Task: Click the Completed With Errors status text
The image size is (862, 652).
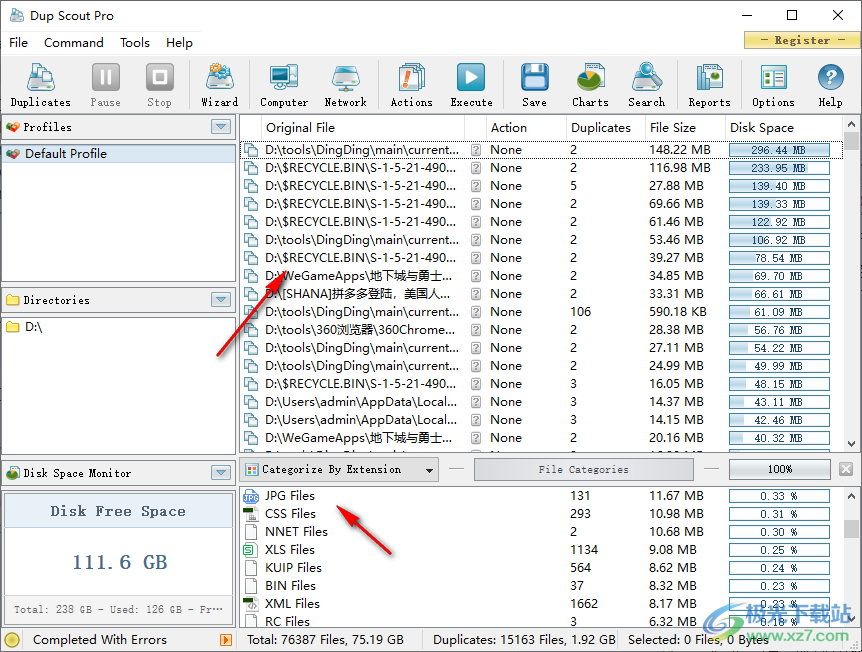Action: [100, 640]
